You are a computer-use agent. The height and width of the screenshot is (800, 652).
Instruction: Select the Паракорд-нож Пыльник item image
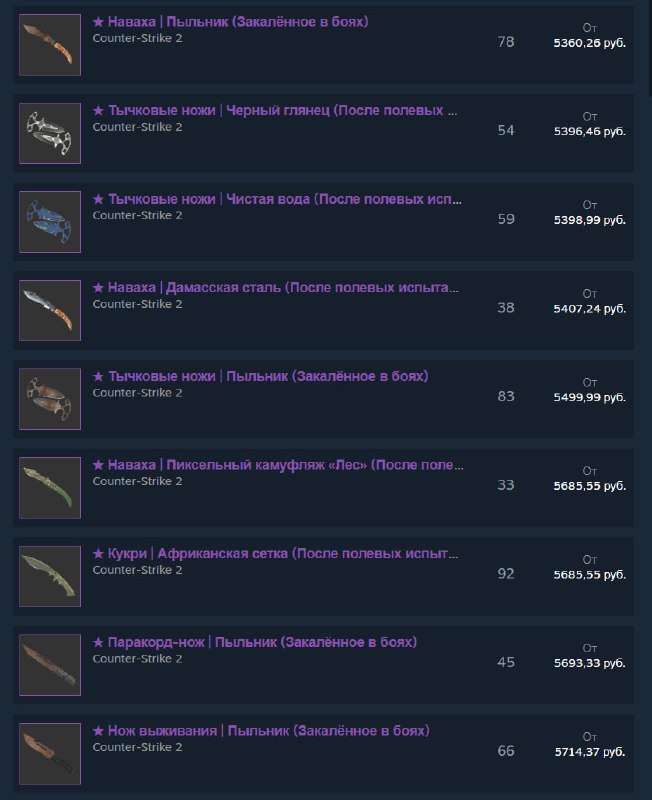pos(50,665)
